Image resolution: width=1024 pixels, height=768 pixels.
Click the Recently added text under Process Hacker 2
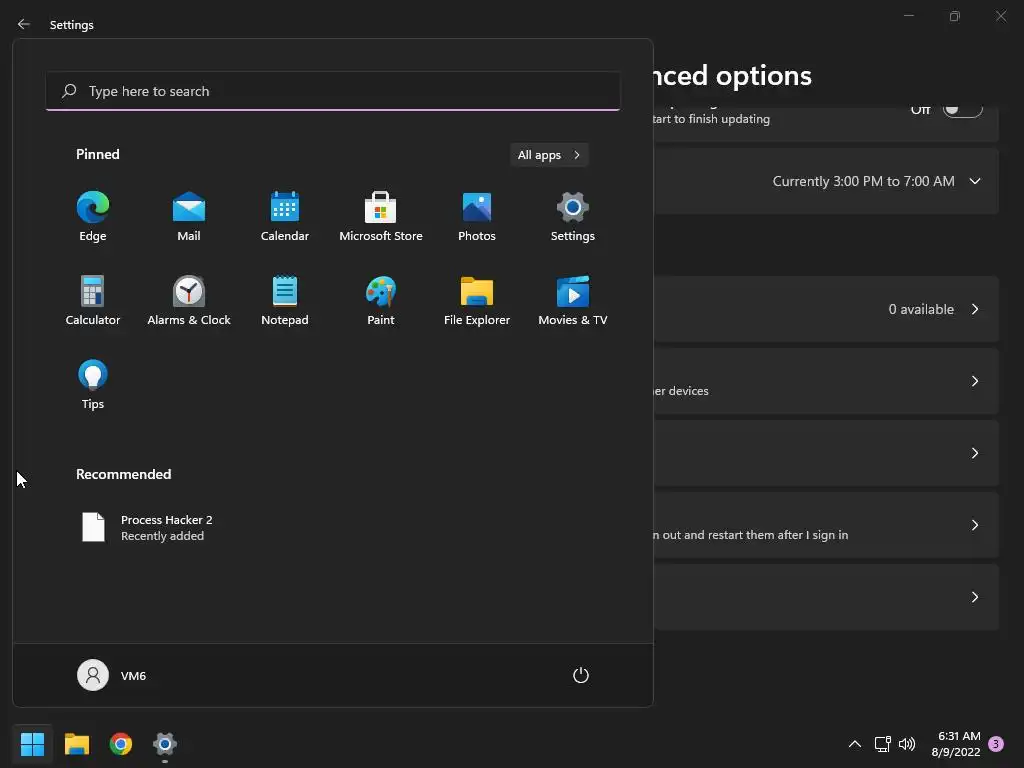pyautogui.click(x=163, y=536)
